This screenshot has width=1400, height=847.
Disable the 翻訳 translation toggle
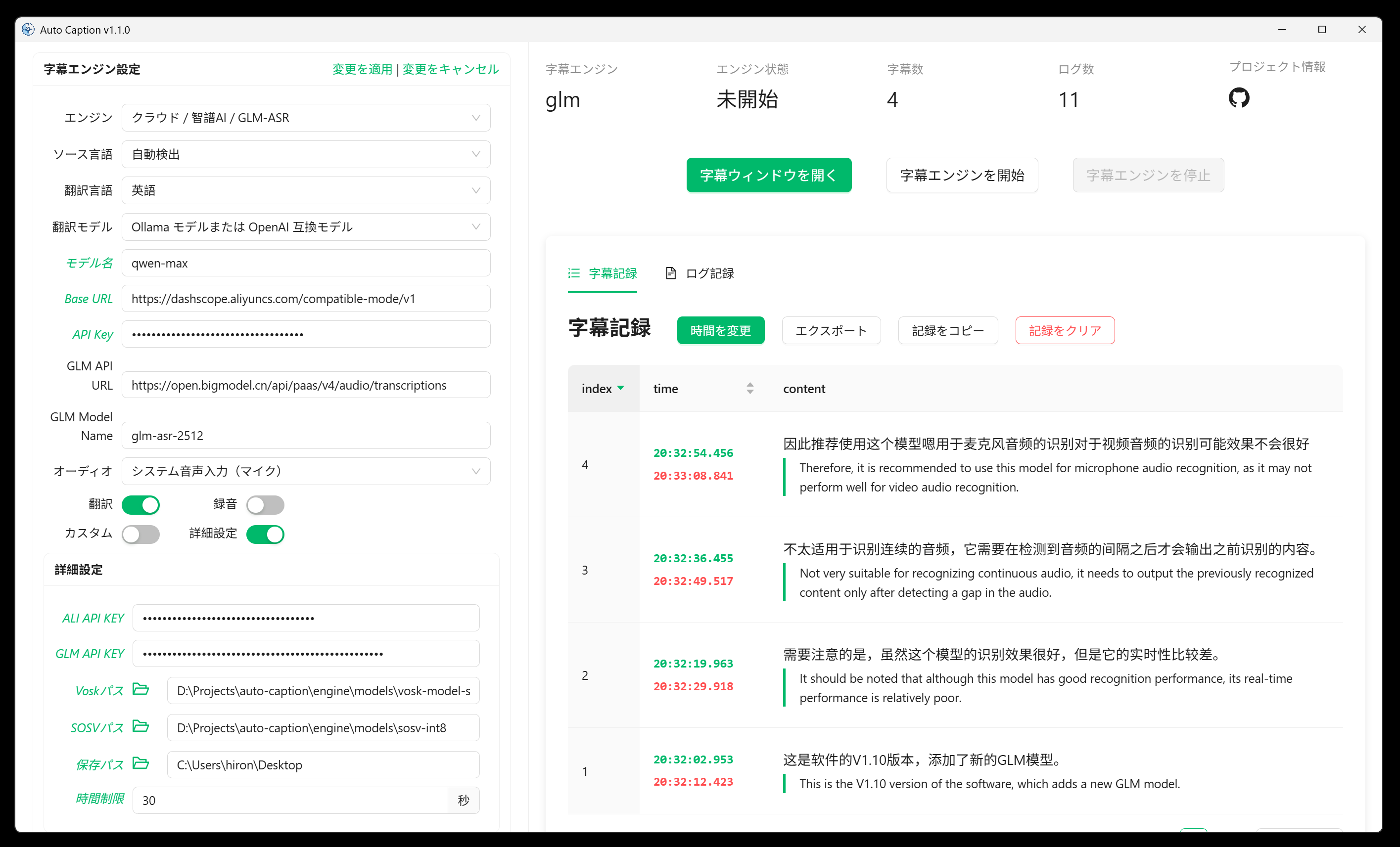tap(141, 504)
